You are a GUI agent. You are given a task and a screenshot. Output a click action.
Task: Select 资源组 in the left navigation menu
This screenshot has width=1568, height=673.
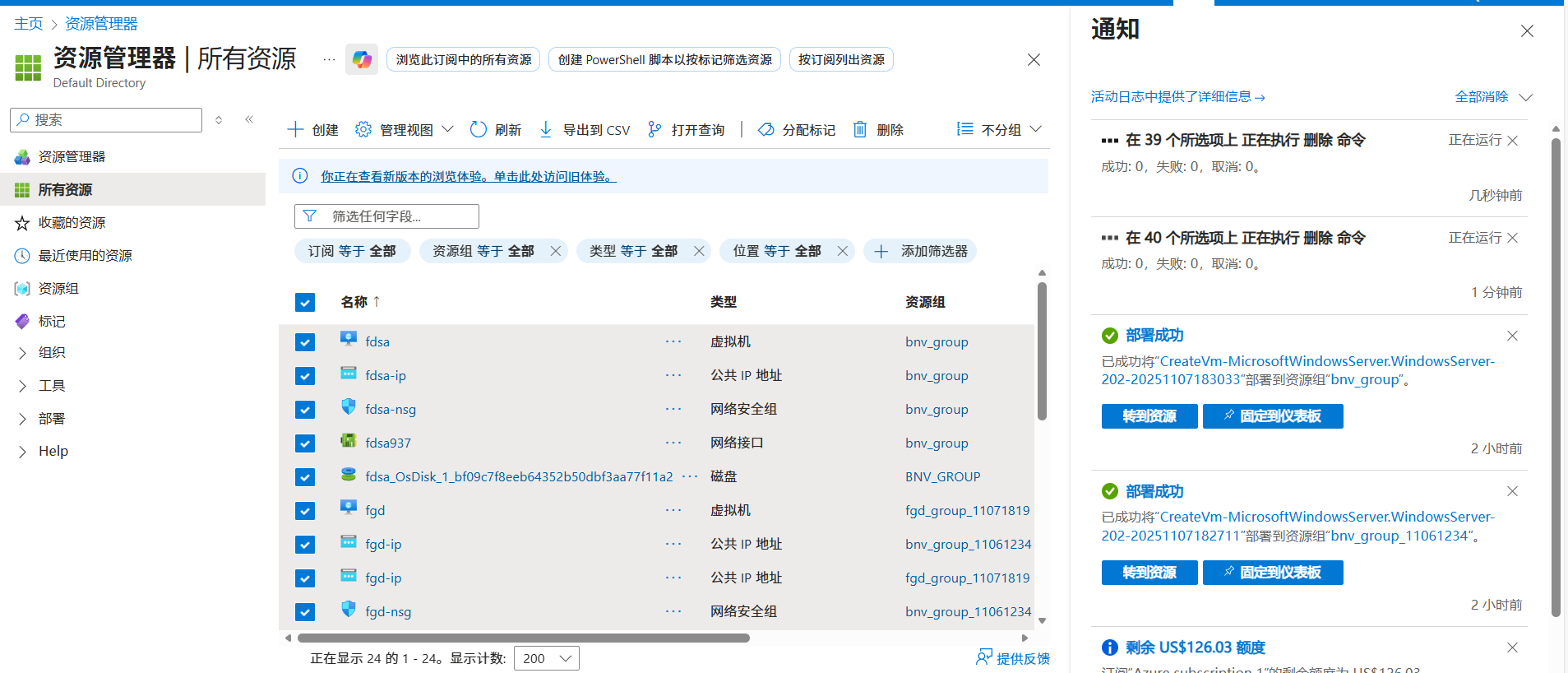pos(58,289)
